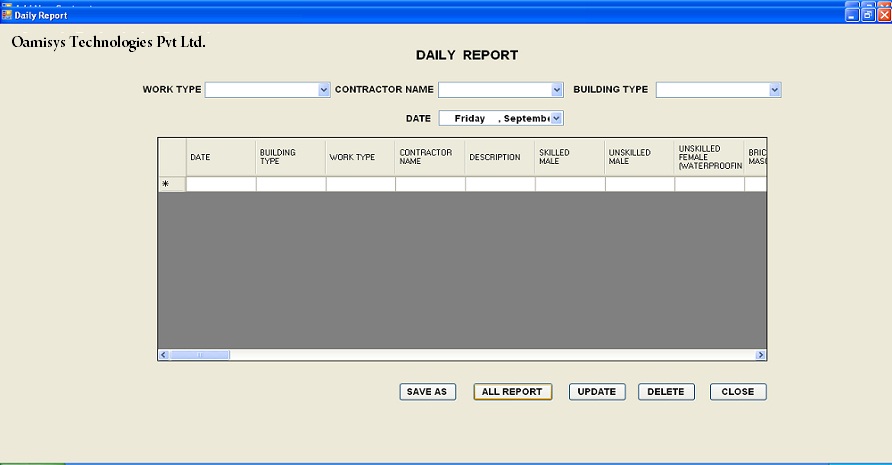Click the SAVE AS button
This screenshot has height=465, width=892.
(x=427, y=392)
